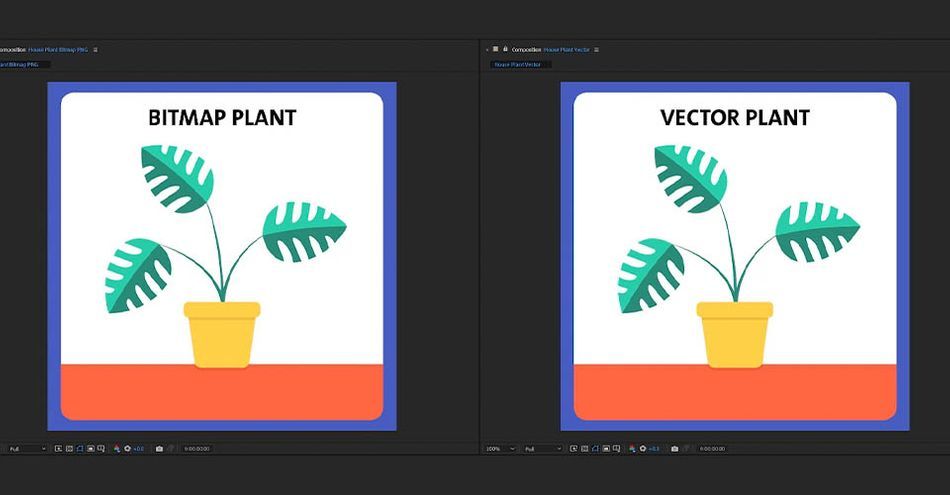
Task: Click VECTOR PLANT title text
Action: 735,118
